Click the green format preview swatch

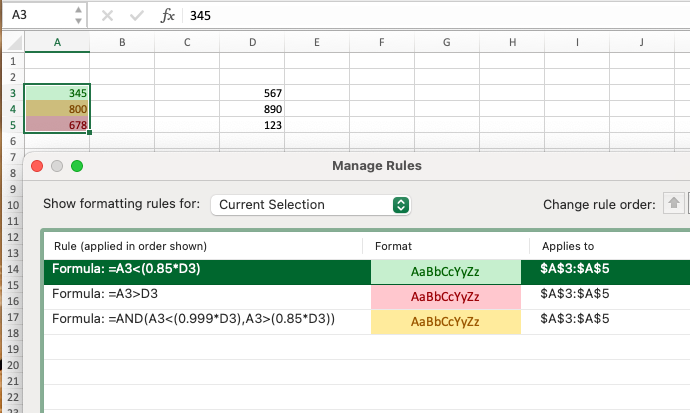pos(446,272)
